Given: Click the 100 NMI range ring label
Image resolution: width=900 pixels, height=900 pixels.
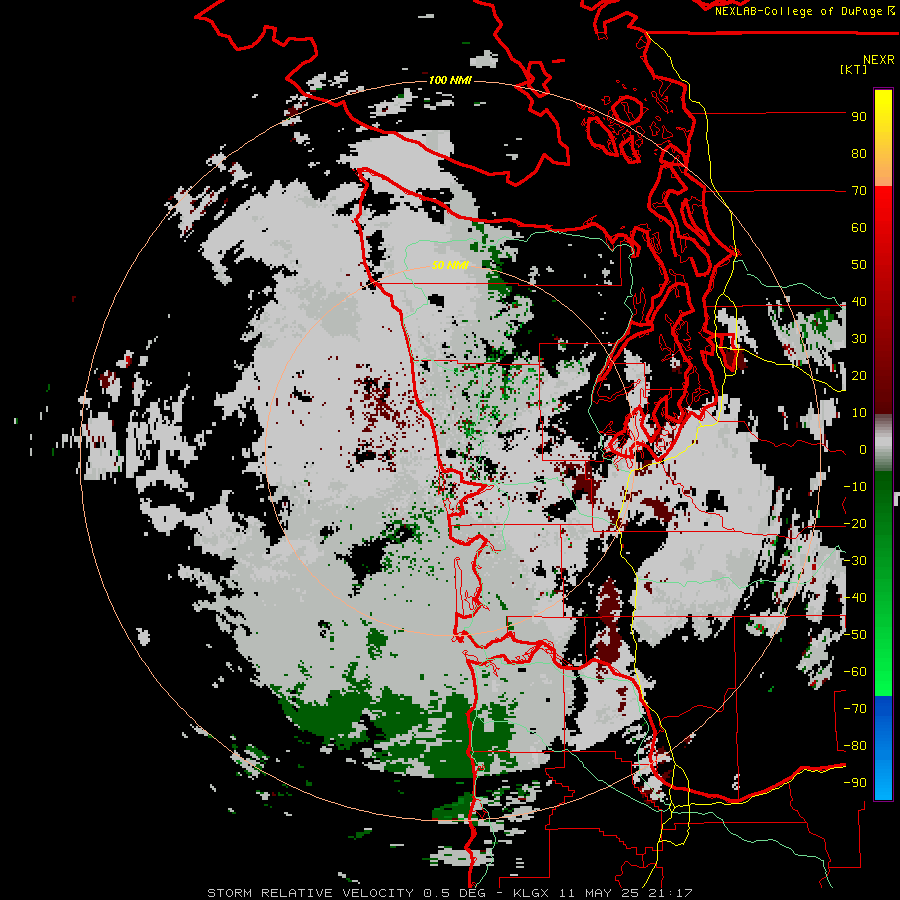Looking at the screenshot, I should point(450,80).
